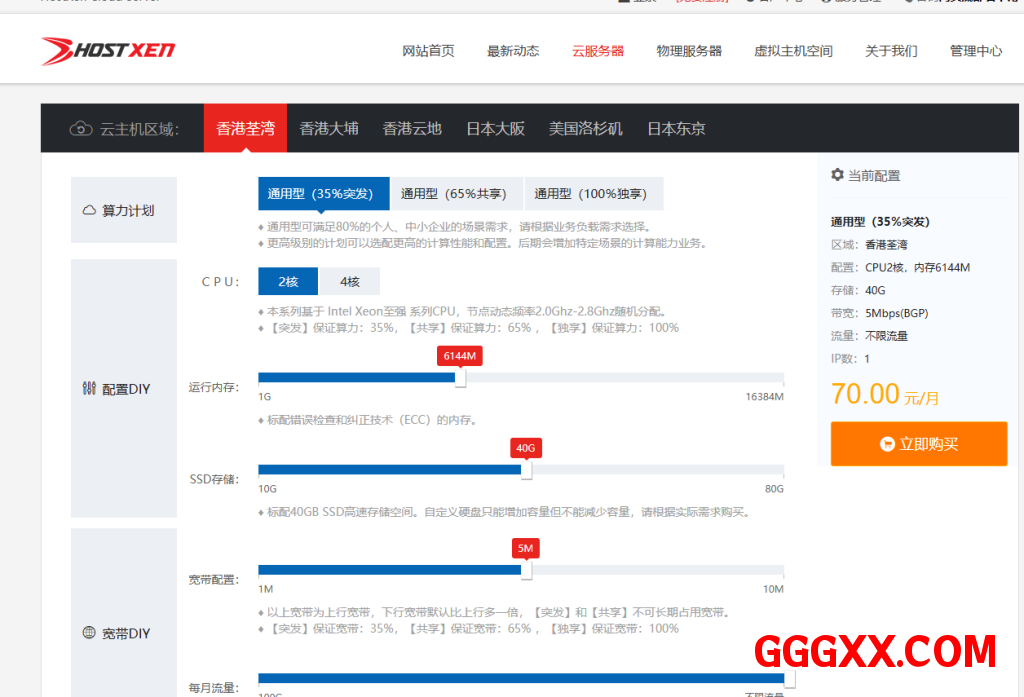Image resolution: width=1024 pixels, height=697 pixels.
Task: Click the cloud icon beside 云主机区域
Action: pyautogui.click(x=81, y=129)
